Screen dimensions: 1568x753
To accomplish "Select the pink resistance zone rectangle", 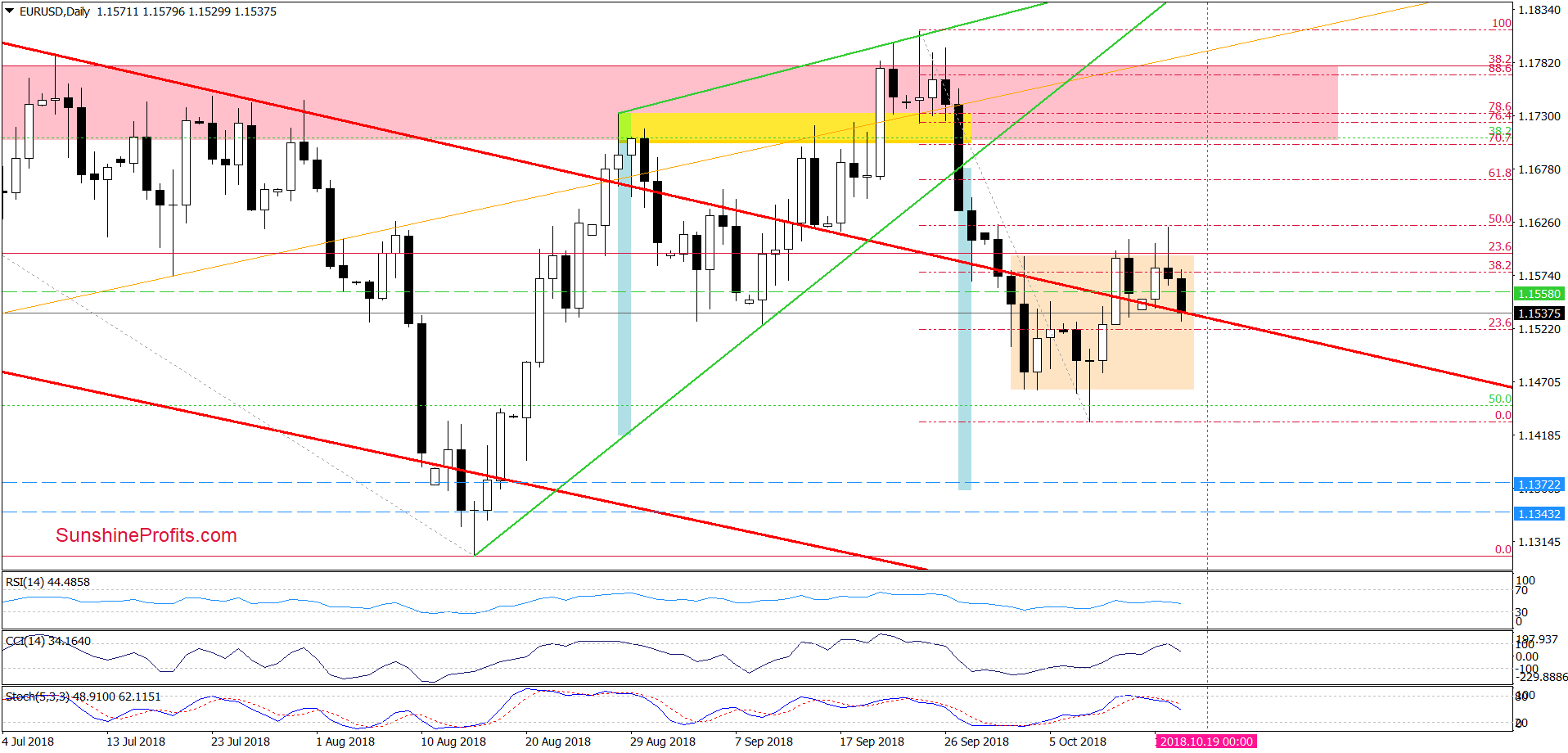I will 669,102.
